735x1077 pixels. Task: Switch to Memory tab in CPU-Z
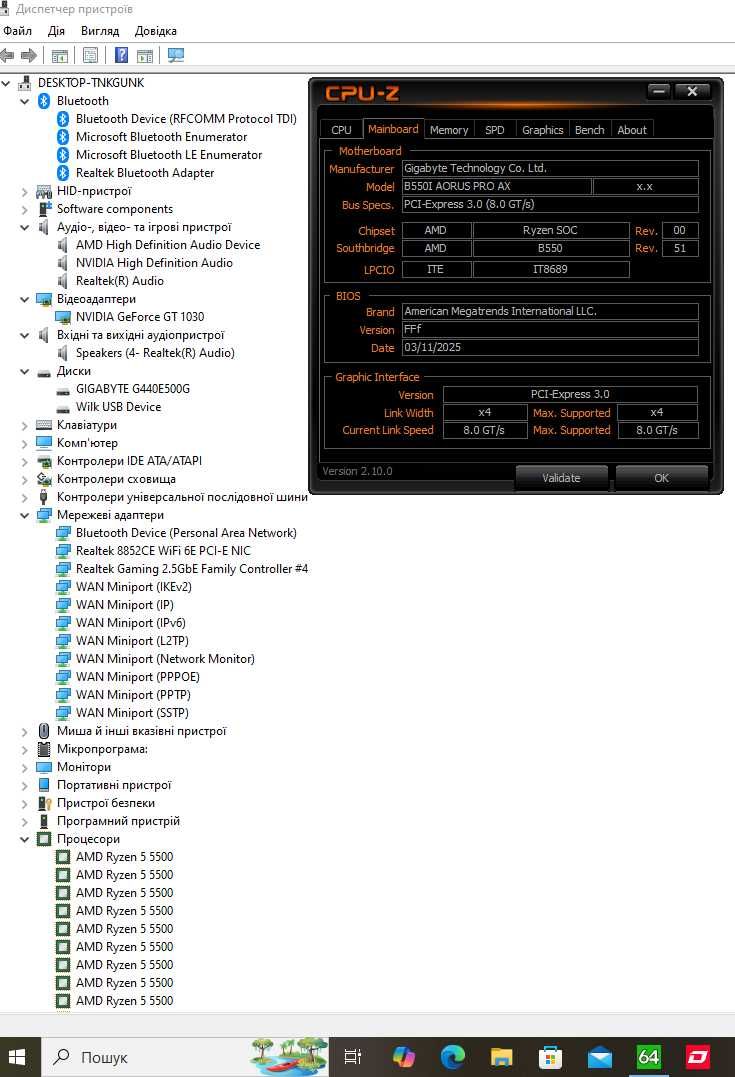tap(449, 130)
